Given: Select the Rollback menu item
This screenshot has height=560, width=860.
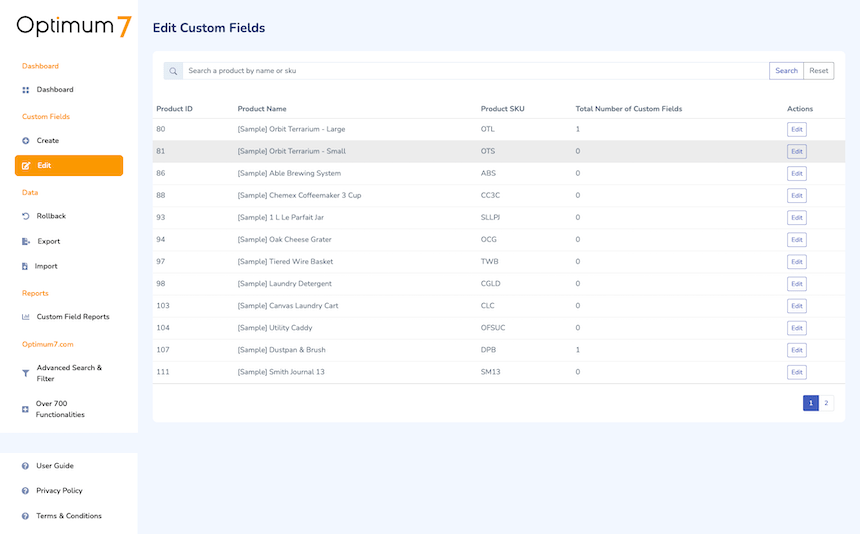Looking at the screenshot, I should pyautogui.click(x=51, y=216).
